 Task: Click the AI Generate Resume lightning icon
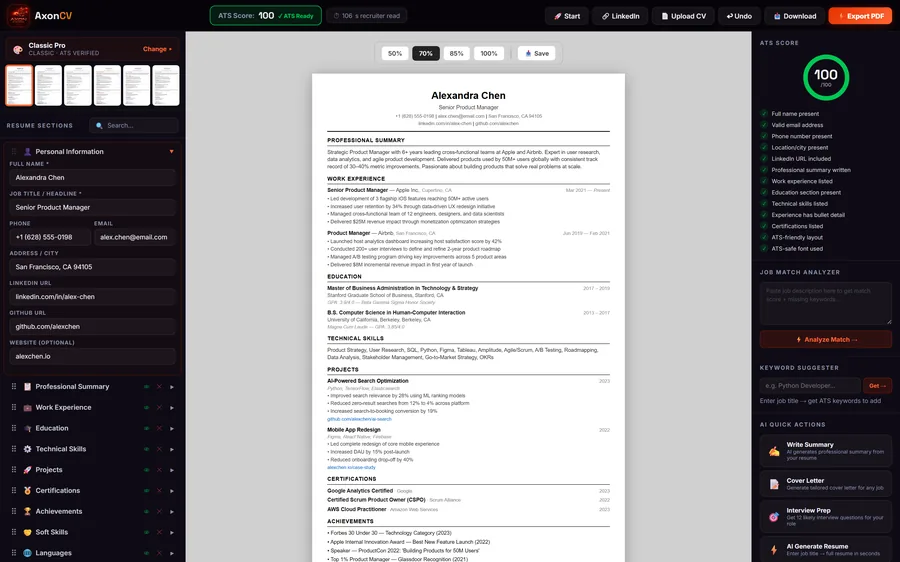pyautogui.click(x=774, y=550)
